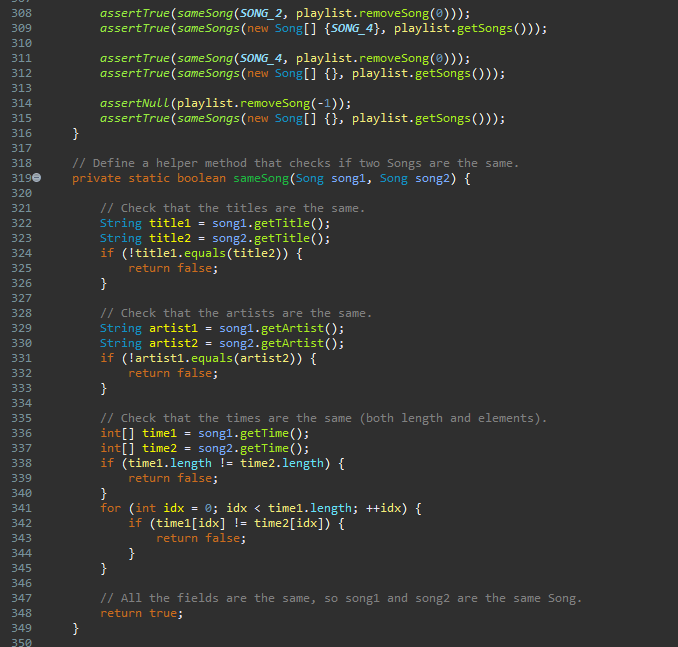
Task: Click 'getSongs' call on line 315
Action: click(443, 119)
